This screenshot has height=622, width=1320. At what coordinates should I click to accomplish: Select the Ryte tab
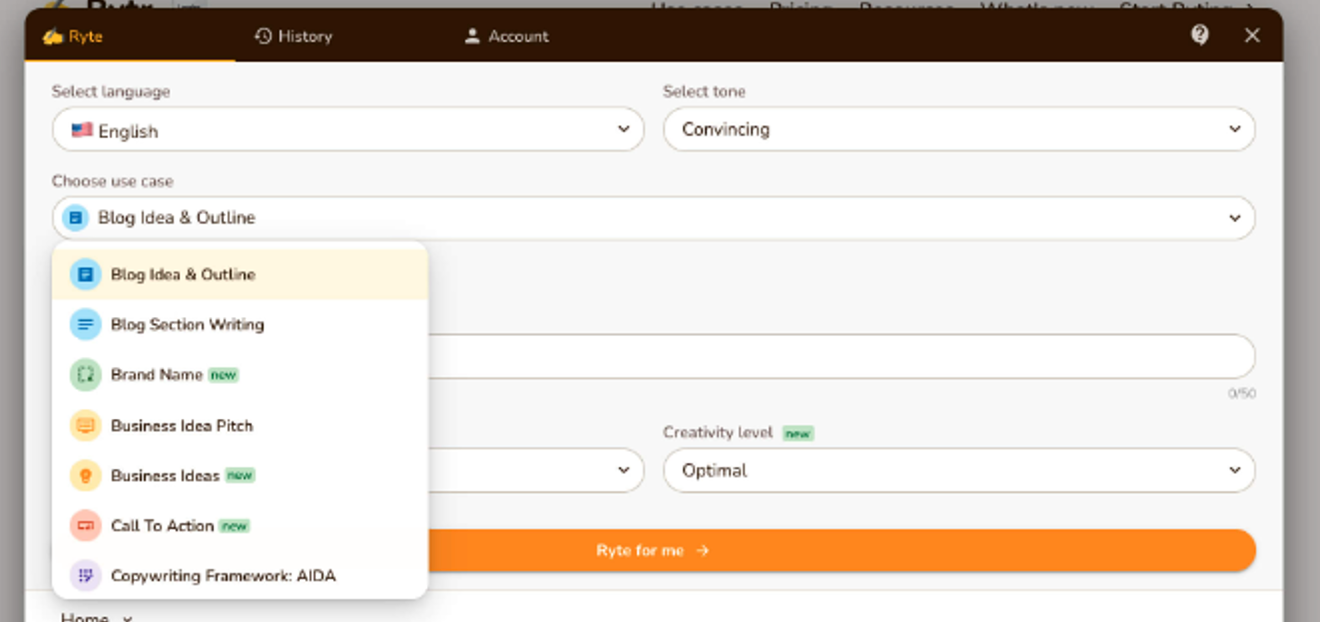click(x=72, y=37)
